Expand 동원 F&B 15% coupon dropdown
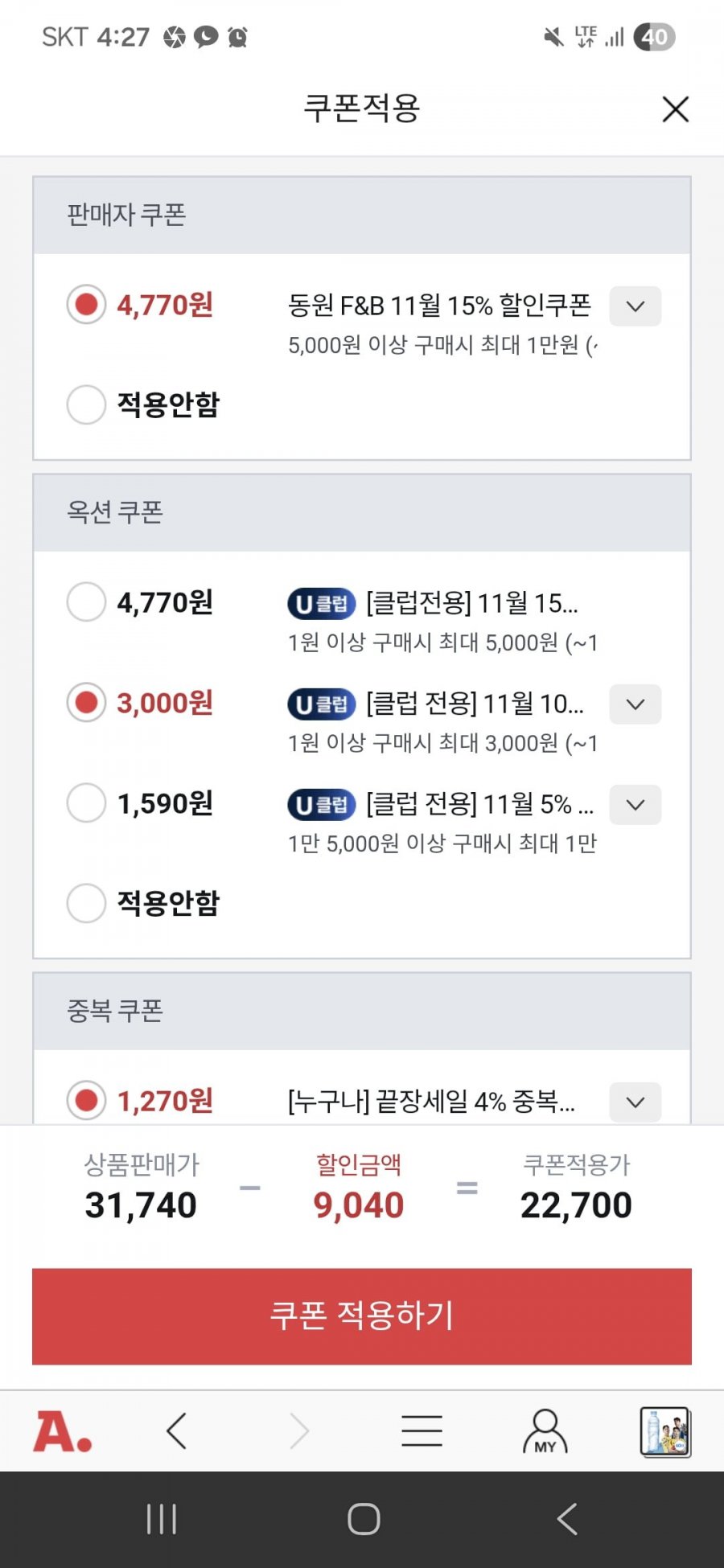Screen dimensions: 724x1568 pyautogui.click(x=636, y=306)
